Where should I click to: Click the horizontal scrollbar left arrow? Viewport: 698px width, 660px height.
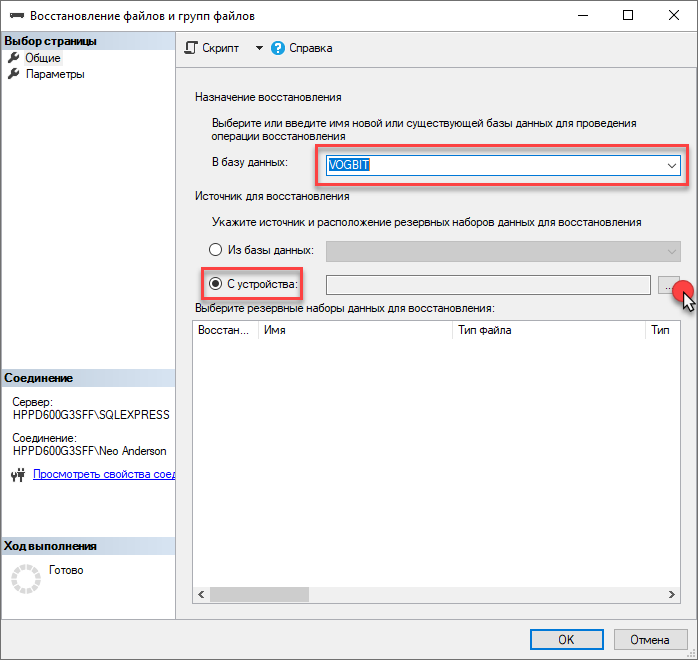point(201,595)
